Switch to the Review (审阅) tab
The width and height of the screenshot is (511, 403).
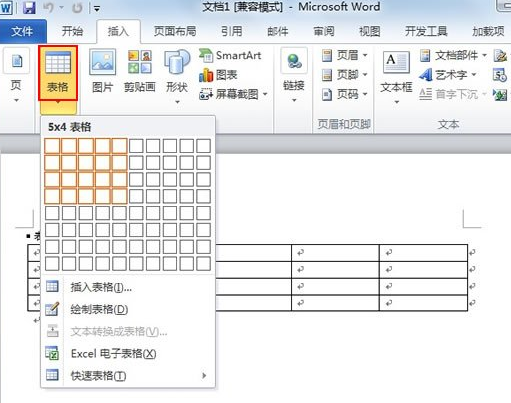(x=324, y=31)
